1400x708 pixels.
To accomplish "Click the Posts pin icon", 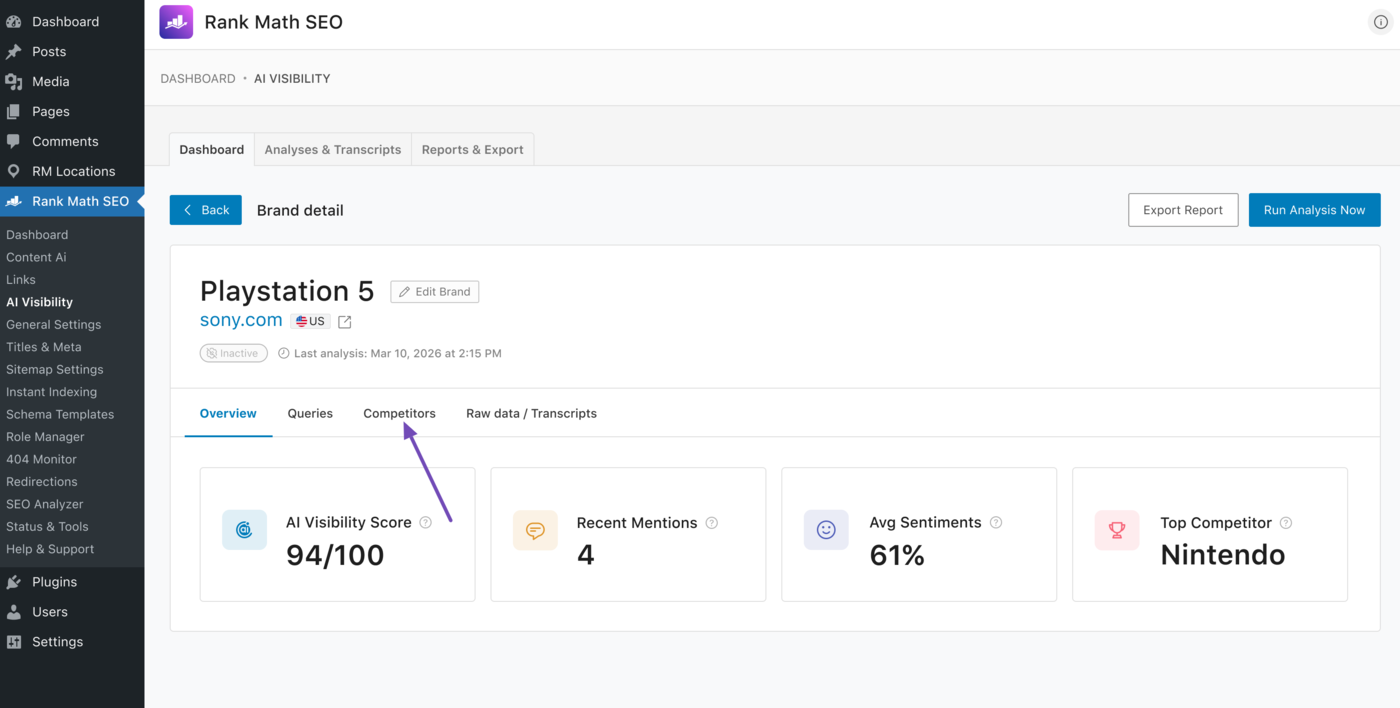I will coord(14,51).
